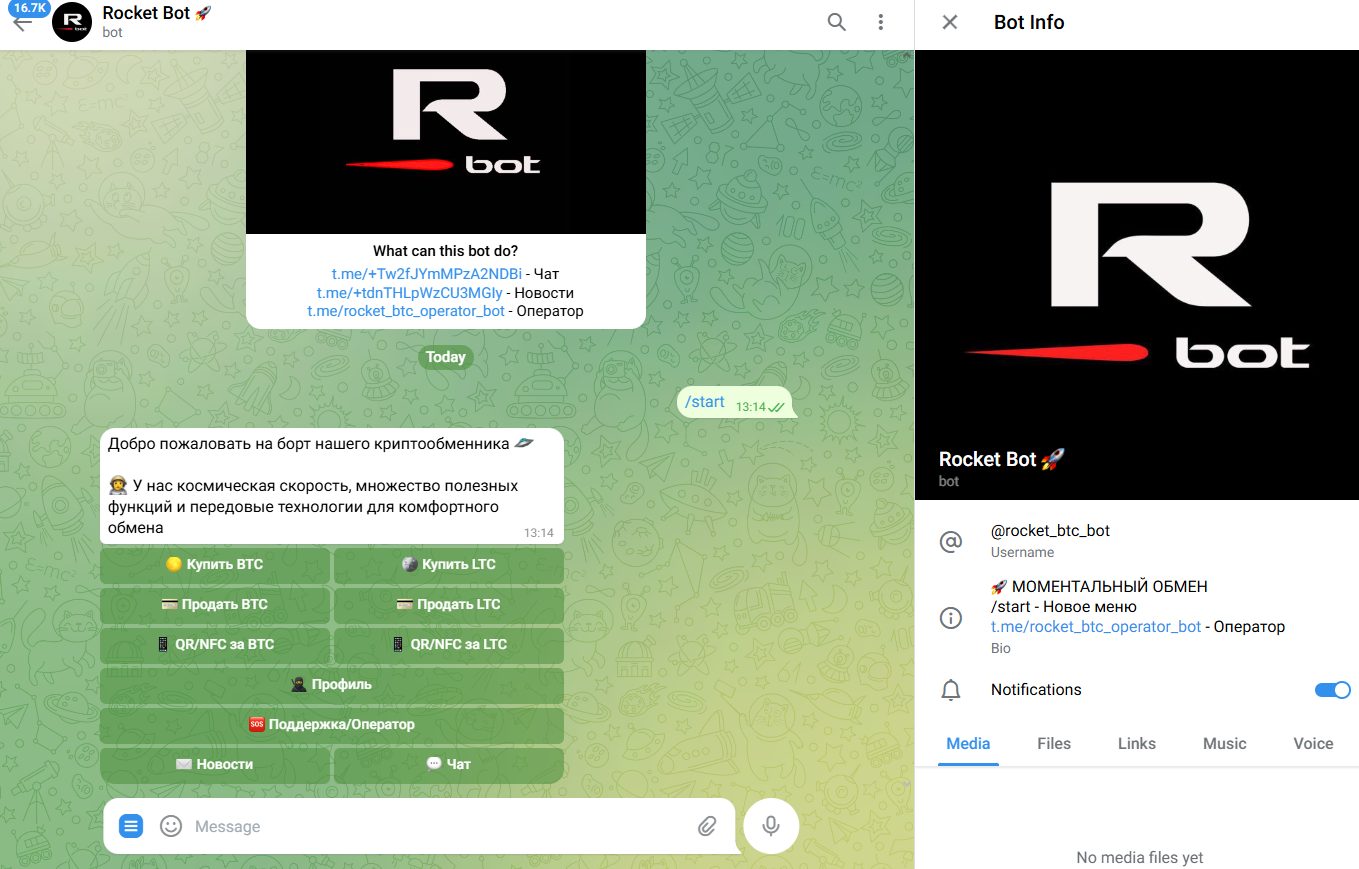Contact Поддержка/Оператор via bot button
Viewport: 1359px width, 869px height.
pyautogui.click(x=332, y=725)
